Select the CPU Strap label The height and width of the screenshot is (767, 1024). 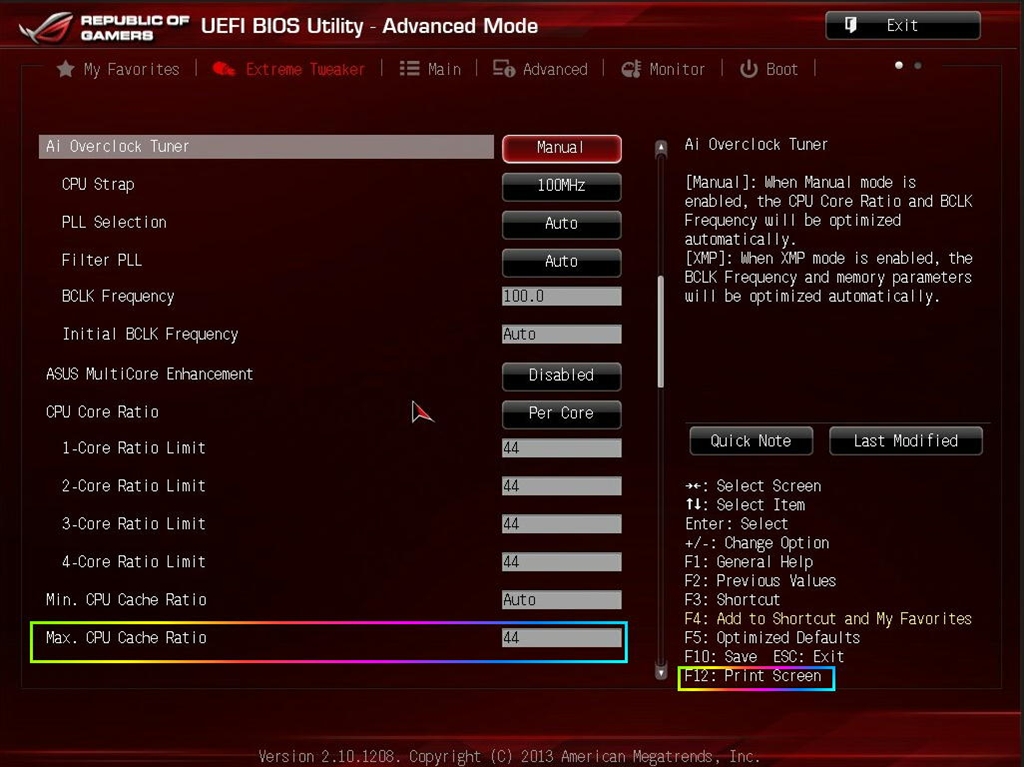98,184
